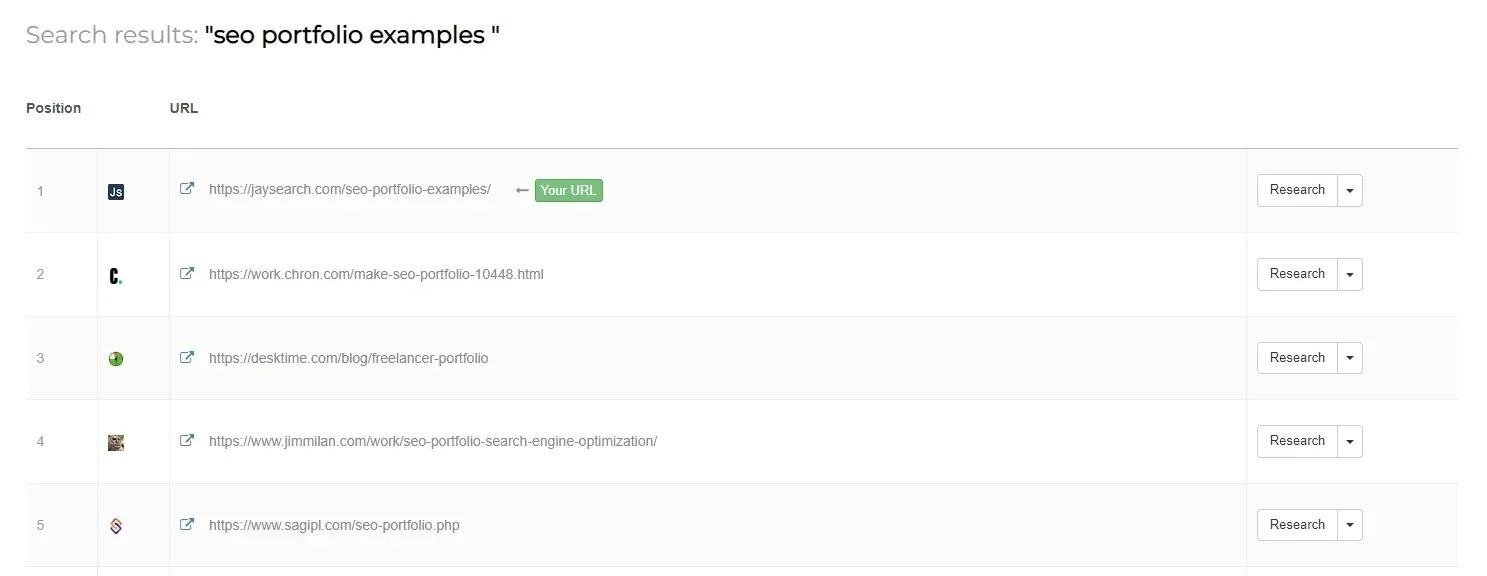
Task: Open external link icon for work.chron.com result
Action: [187, 273]
